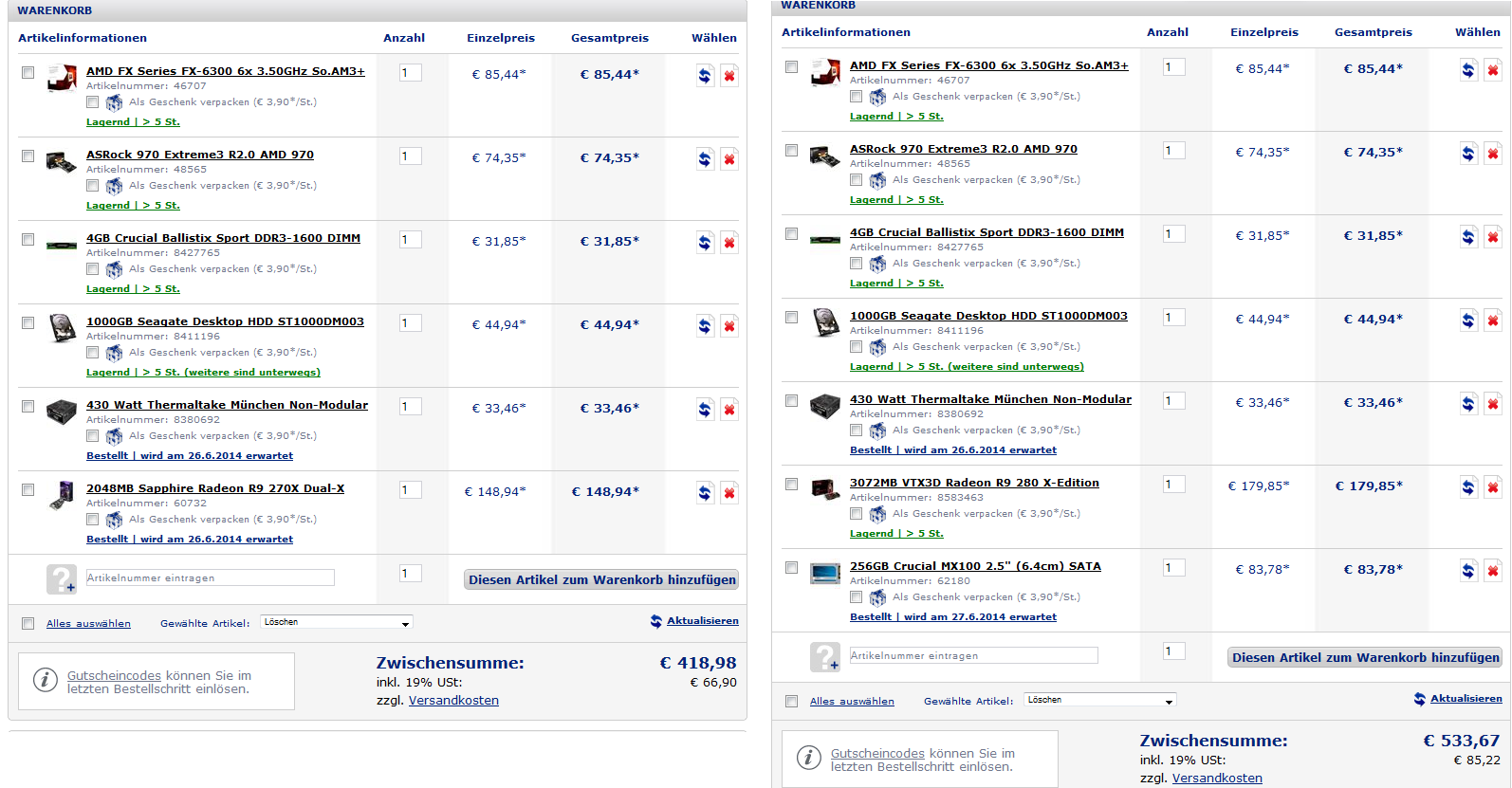This screenshot has width=1512, height=788.
Task: Click 'Diesen Artikel zum Warenkorb hinzufügen' in right cart
Action: tap(1365, 657)
